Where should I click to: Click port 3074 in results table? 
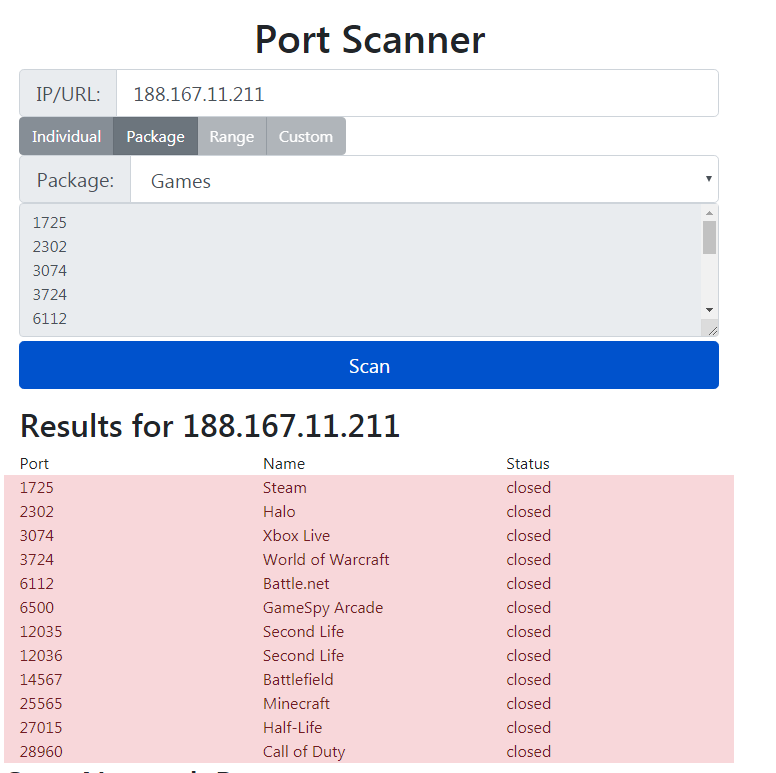pos(37,536)
